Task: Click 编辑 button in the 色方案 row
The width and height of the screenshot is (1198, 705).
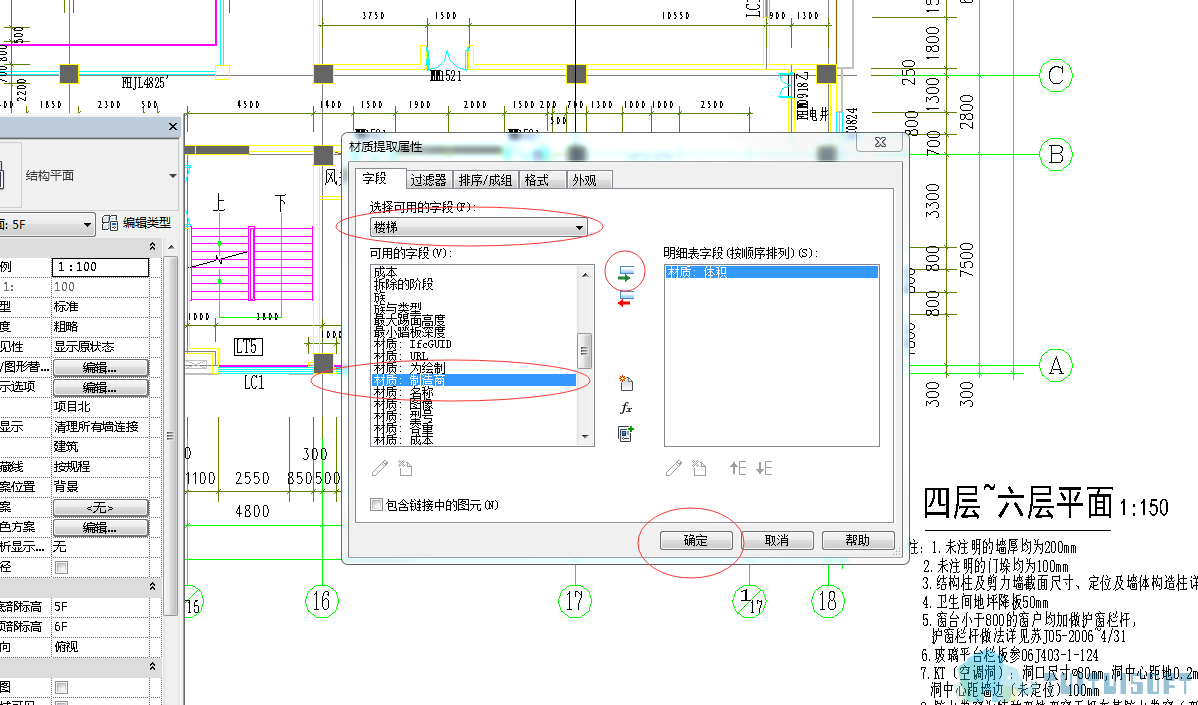Action: [x=100, y=528]
